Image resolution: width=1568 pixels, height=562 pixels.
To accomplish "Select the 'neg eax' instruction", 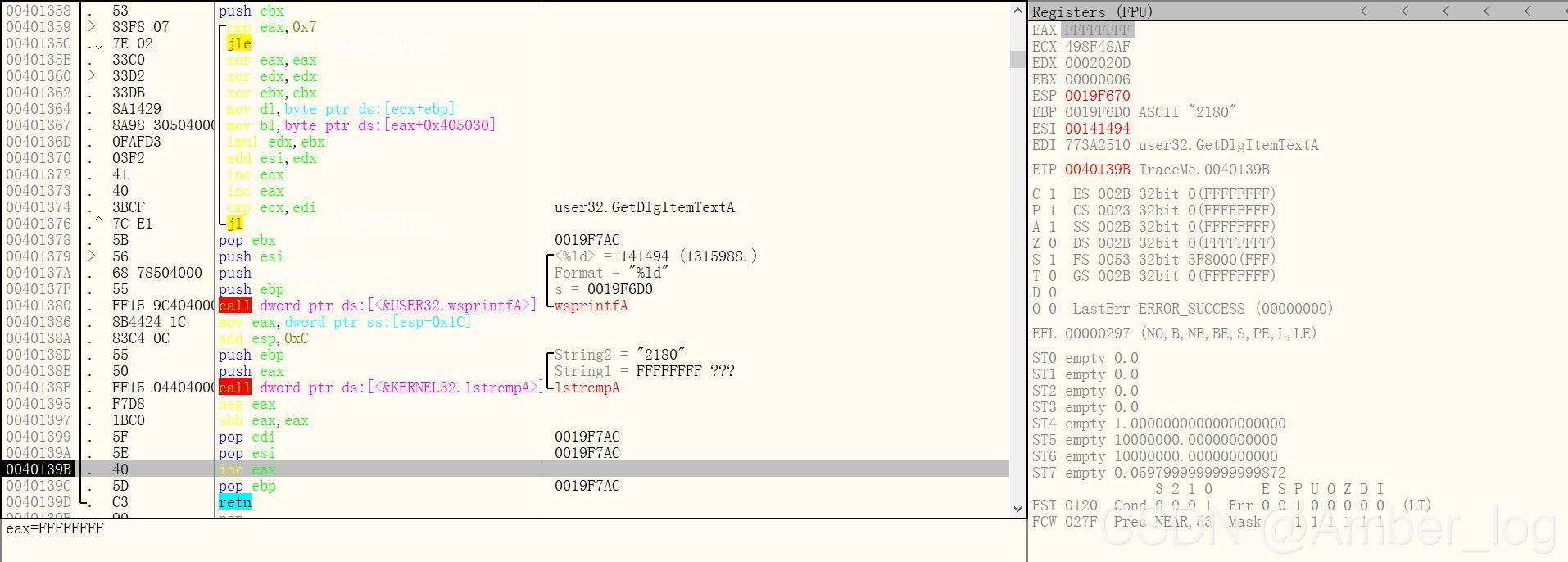I will point(247,404).
